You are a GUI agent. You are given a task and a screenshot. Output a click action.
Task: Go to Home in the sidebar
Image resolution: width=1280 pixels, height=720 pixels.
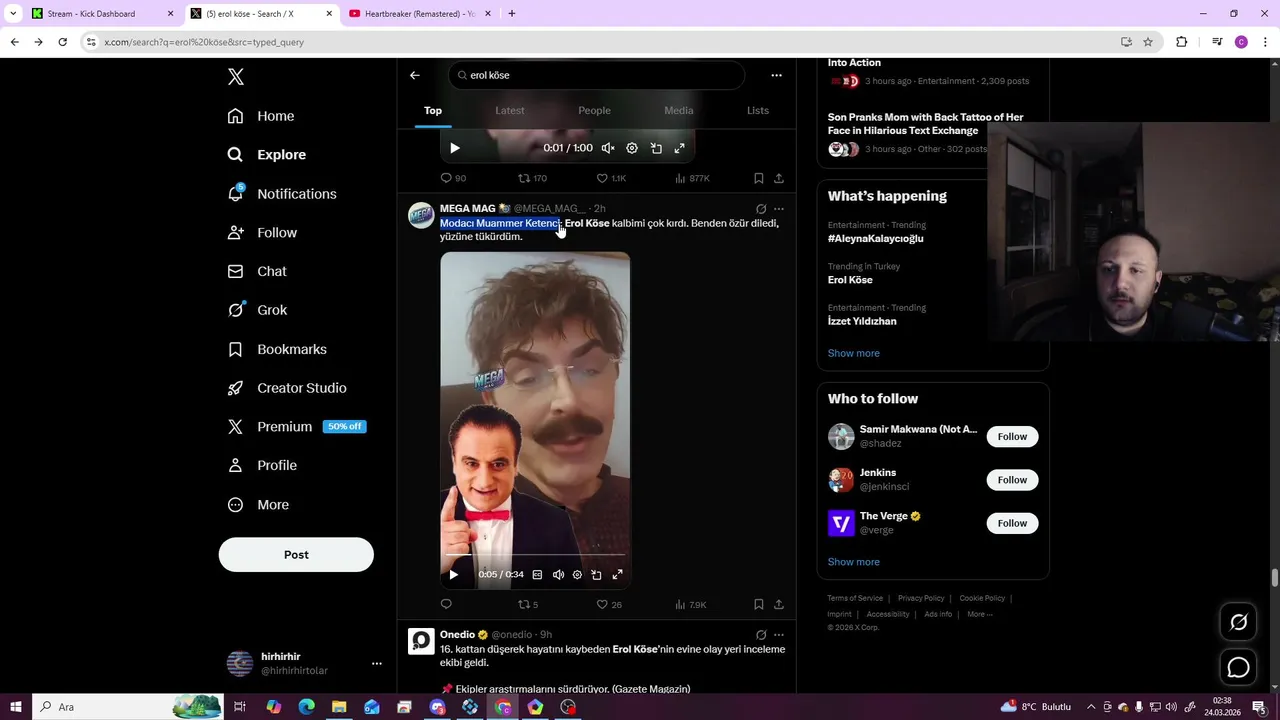pyautogui.click(x=260, y=116)
